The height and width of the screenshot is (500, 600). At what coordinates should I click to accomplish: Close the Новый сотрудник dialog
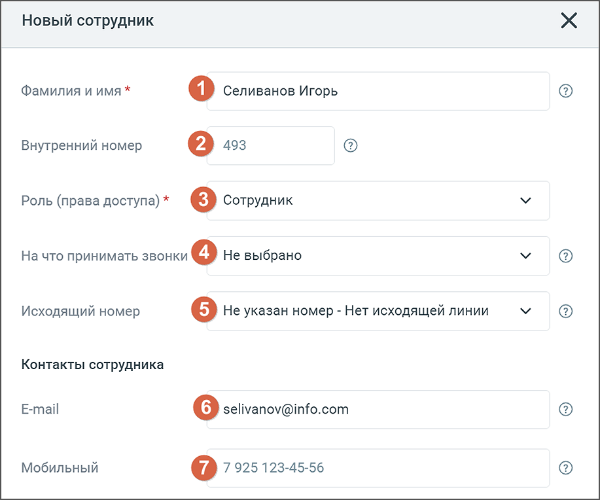tap(569, 20)
